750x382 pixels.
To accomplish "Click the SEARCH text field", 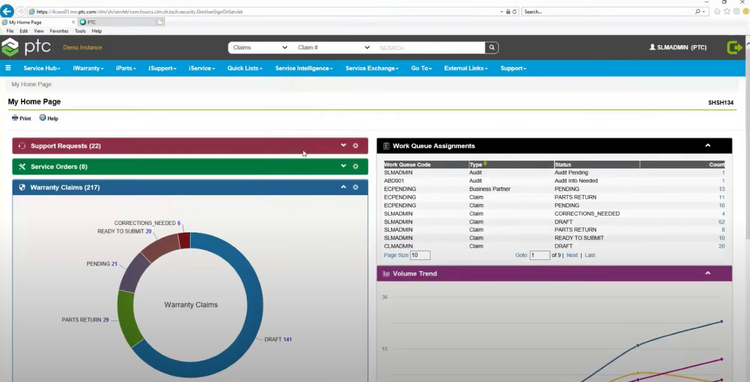I will (x=430, y=47).
